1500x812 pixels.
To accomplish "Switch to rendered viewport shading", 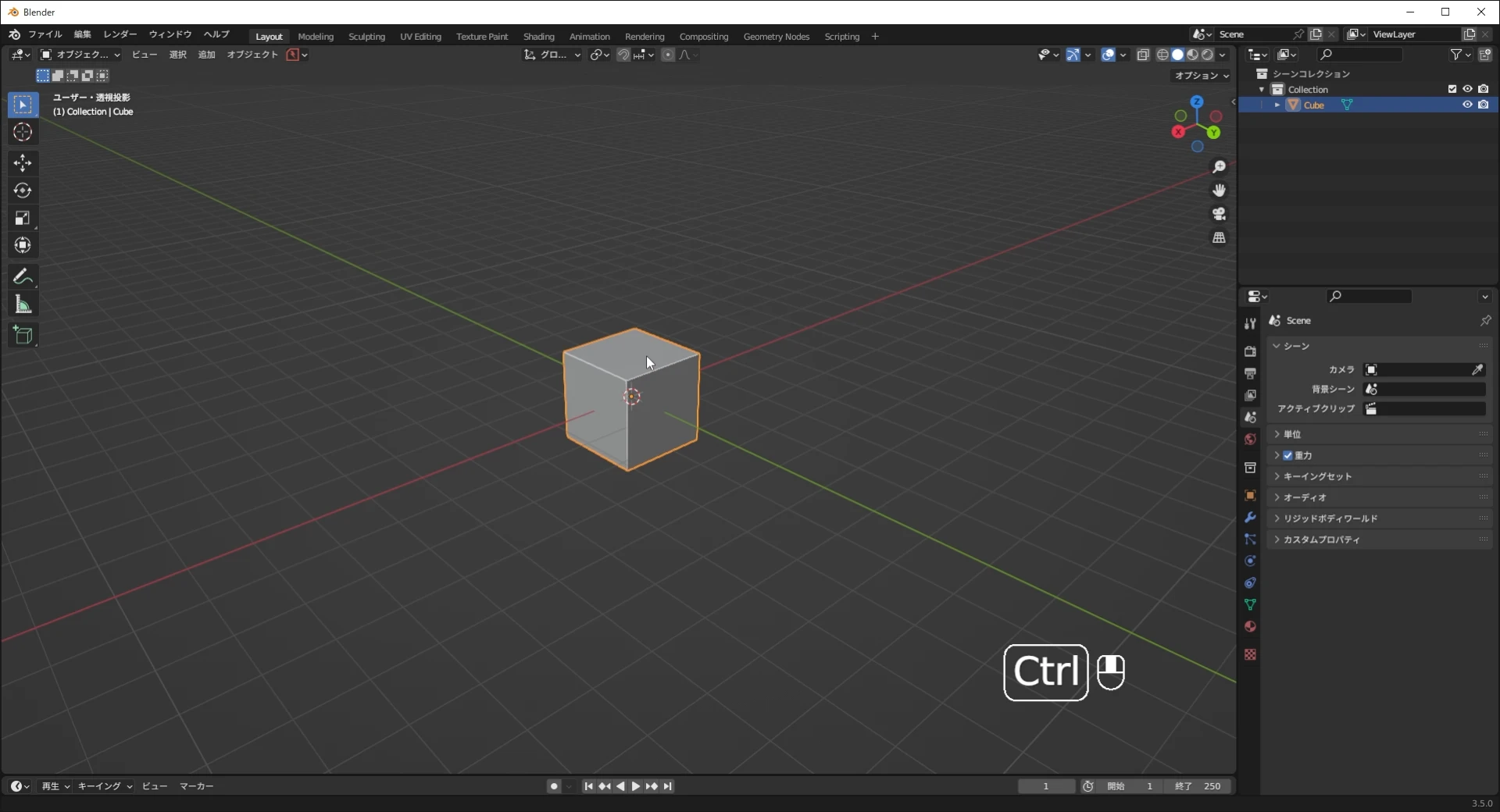I will [x=1207, y=55].
